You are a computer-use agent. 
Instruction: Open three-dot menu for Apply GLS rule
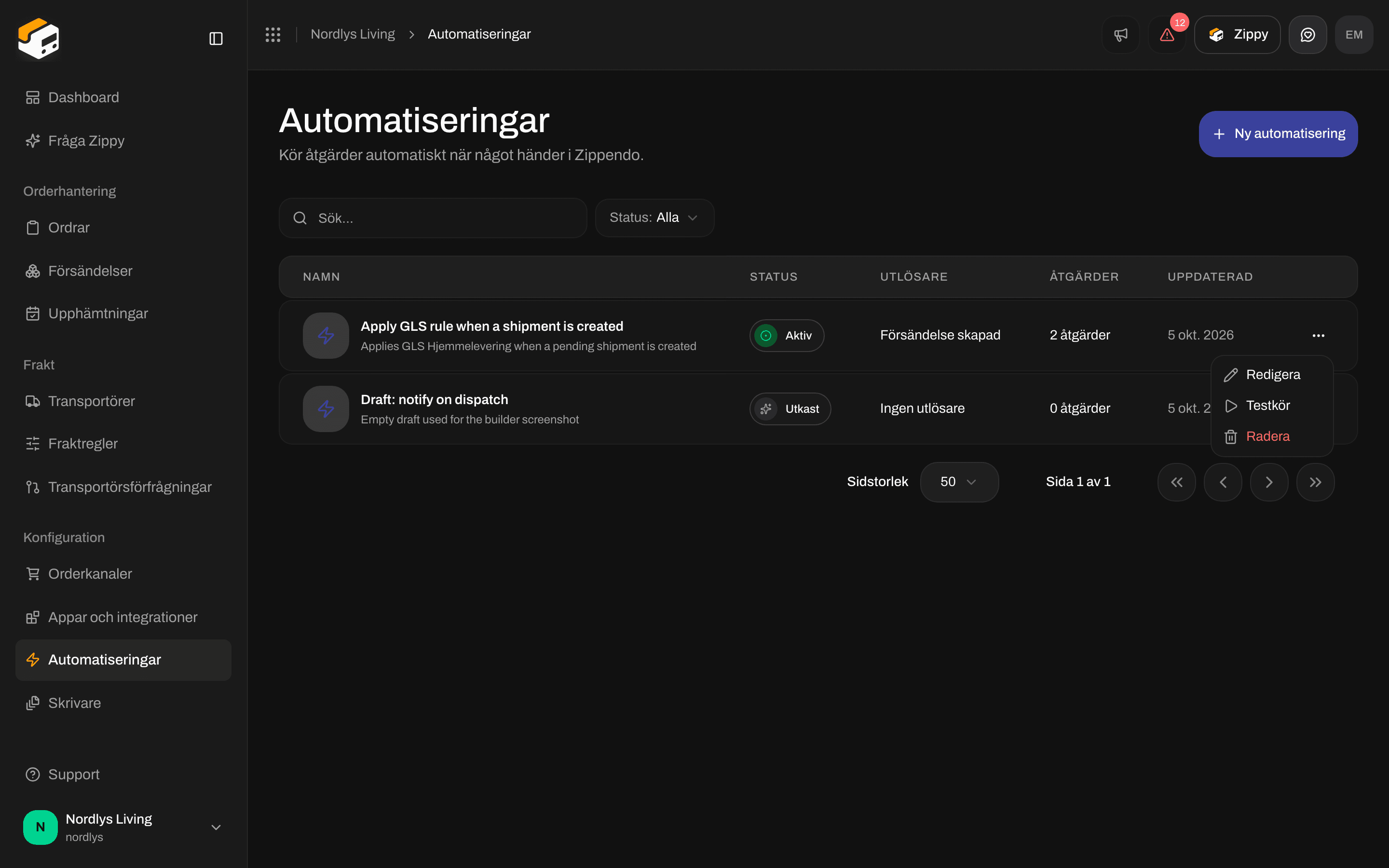coord(1319,335)
